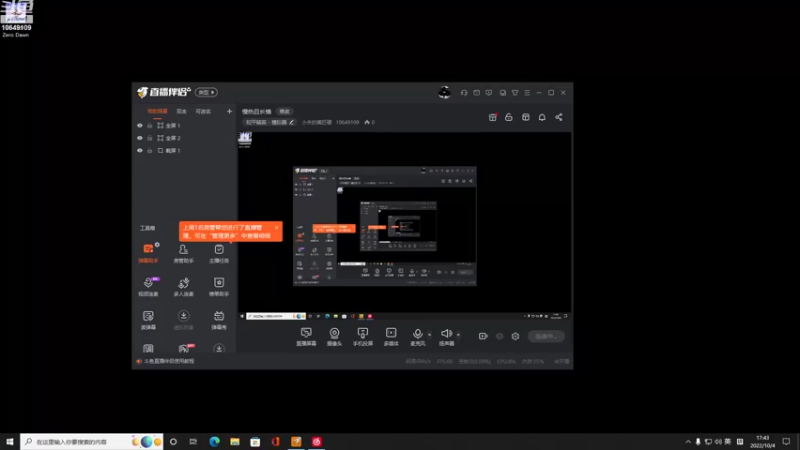Open the Windows notification center icon
The height and width of the screenshot is (450, 800).
pos(786,442)
